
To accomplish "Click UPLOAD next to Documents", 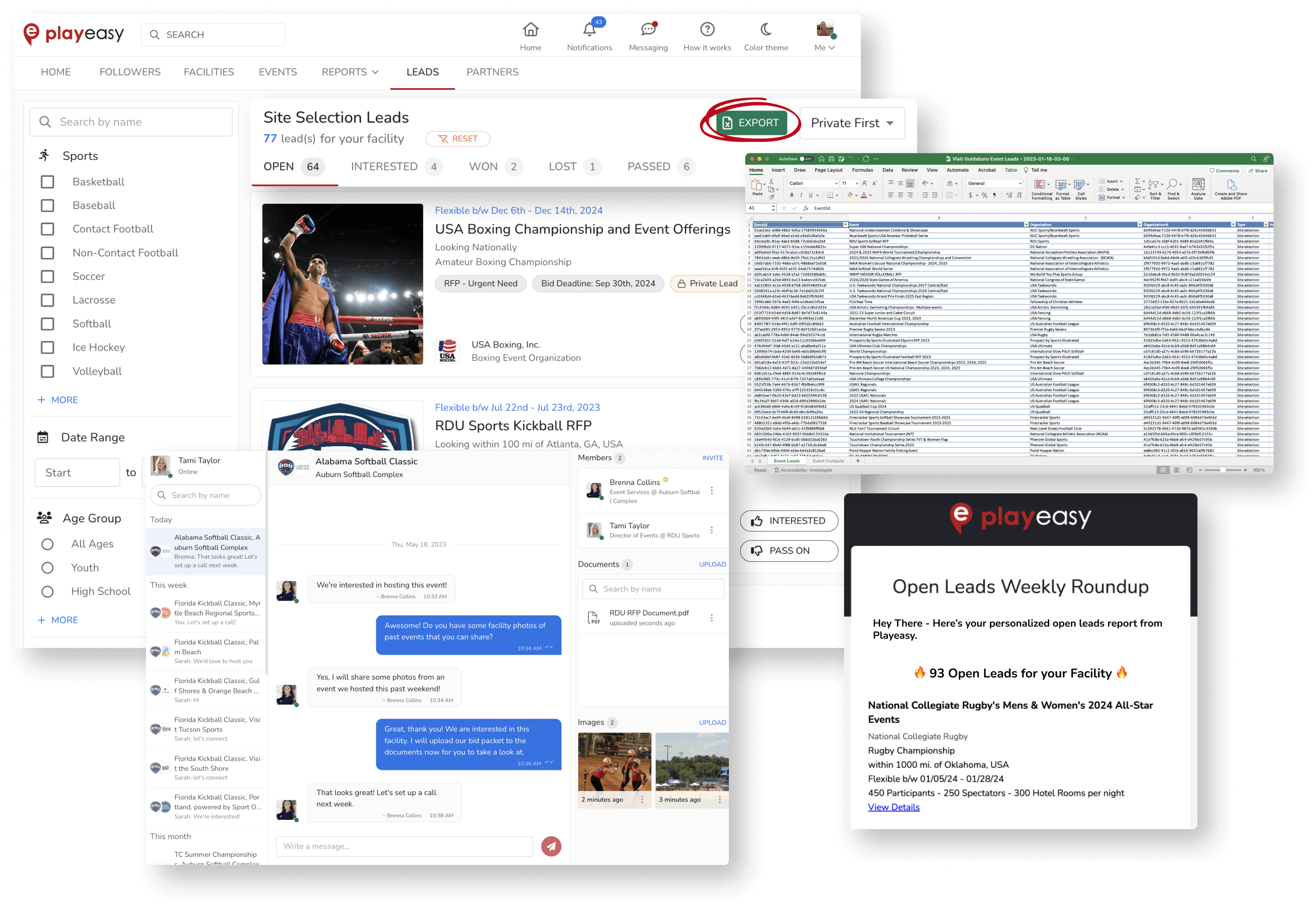I will pyautogui.click(x=712, y=564).
